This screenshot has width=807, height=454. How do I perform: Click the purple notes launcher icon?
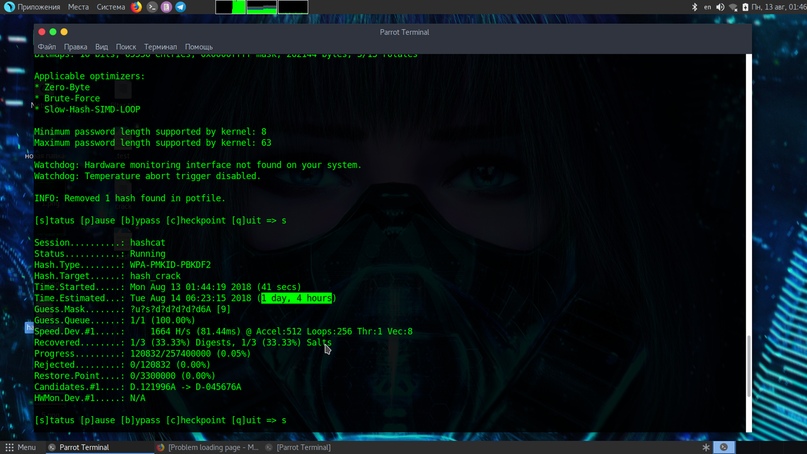(x=166, y=7)
